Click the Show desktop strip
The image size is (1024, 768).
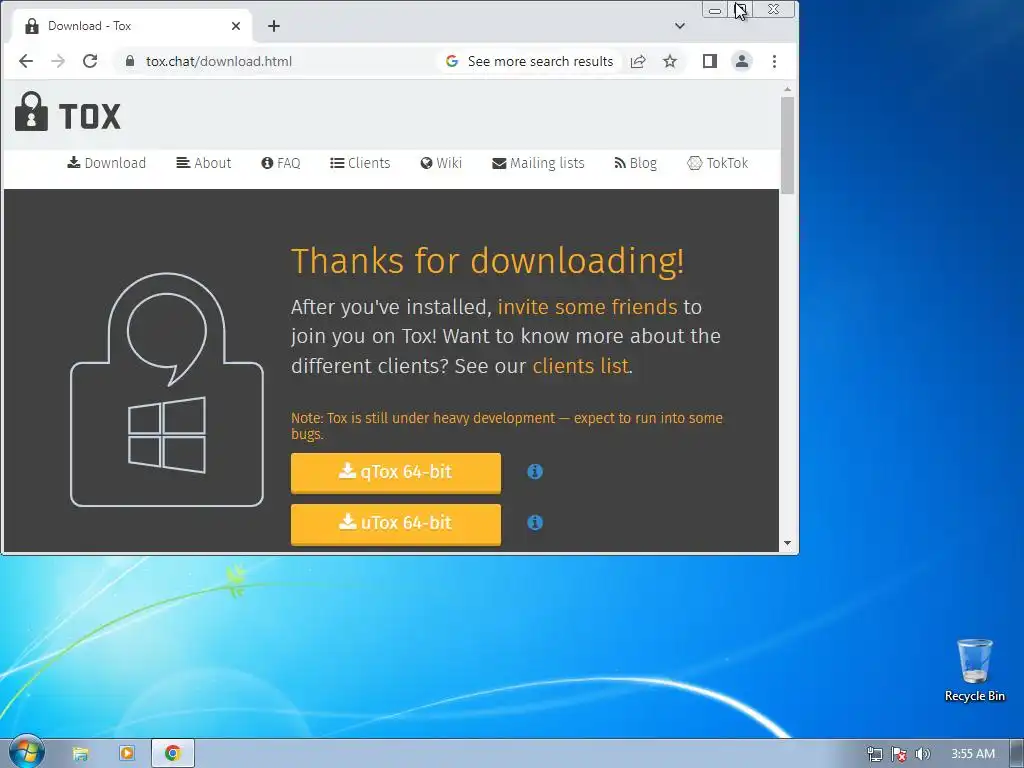(x=1017, y=754)
